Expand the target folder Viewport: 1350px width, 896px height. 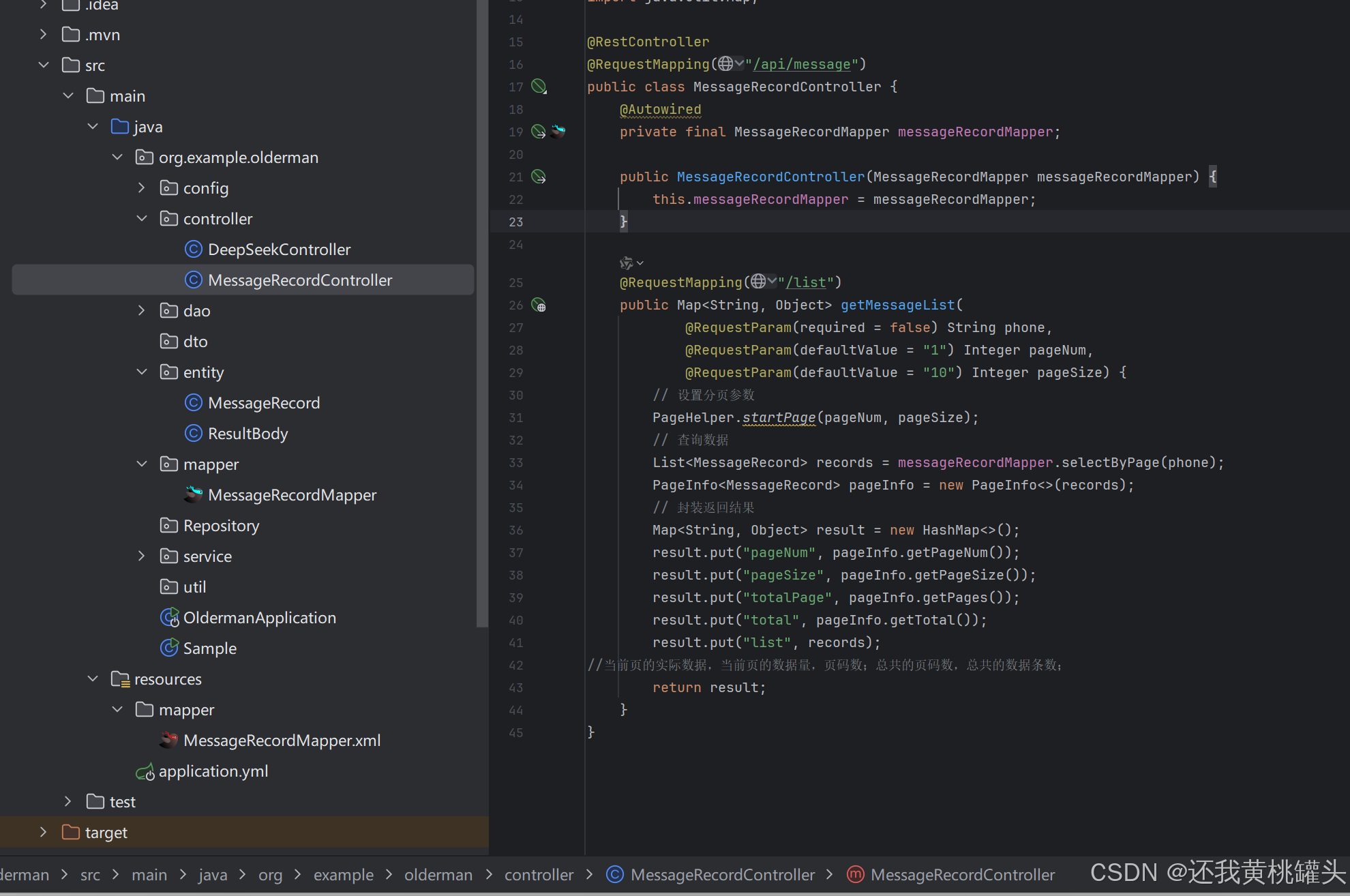coord(44,833)
